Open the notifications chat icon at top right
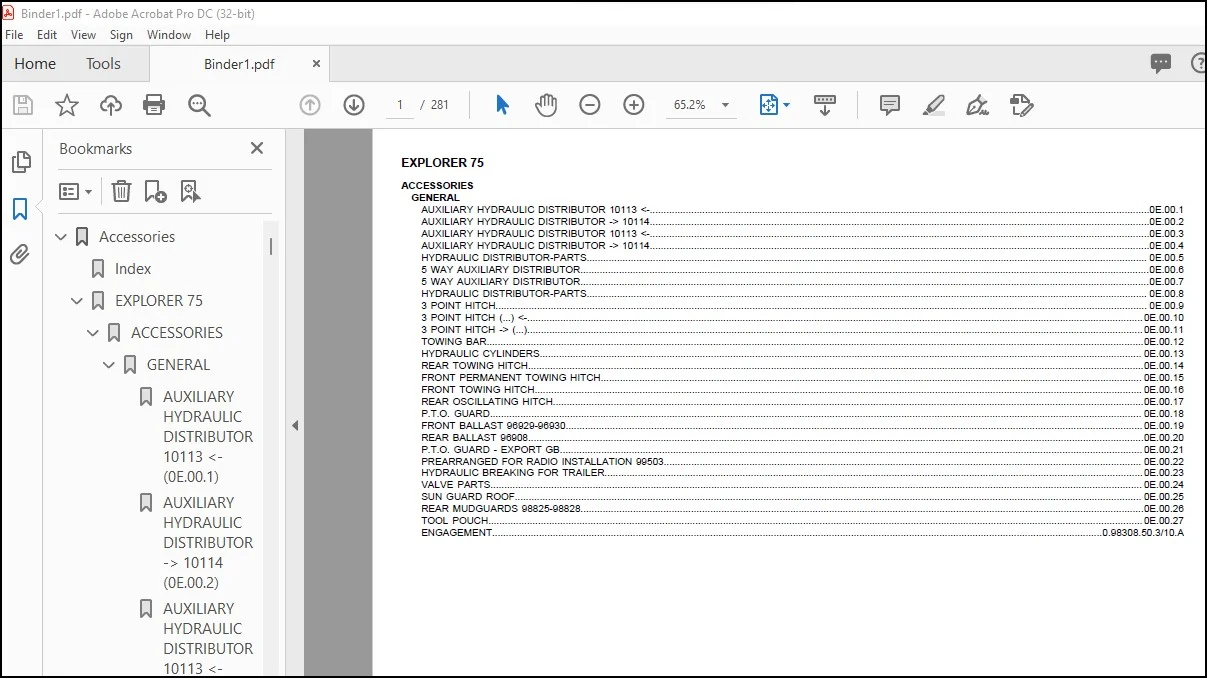 click(1161, 64)
